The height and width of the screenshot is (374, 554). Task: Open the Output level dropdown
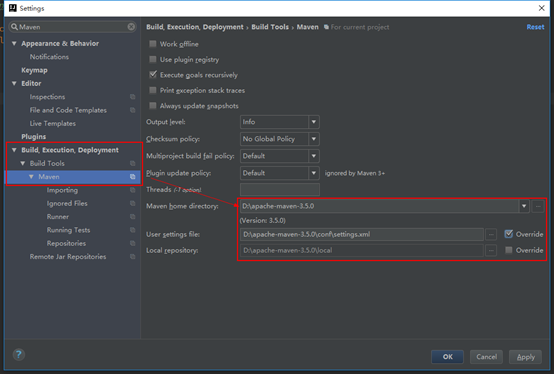[x=279, y=122]
